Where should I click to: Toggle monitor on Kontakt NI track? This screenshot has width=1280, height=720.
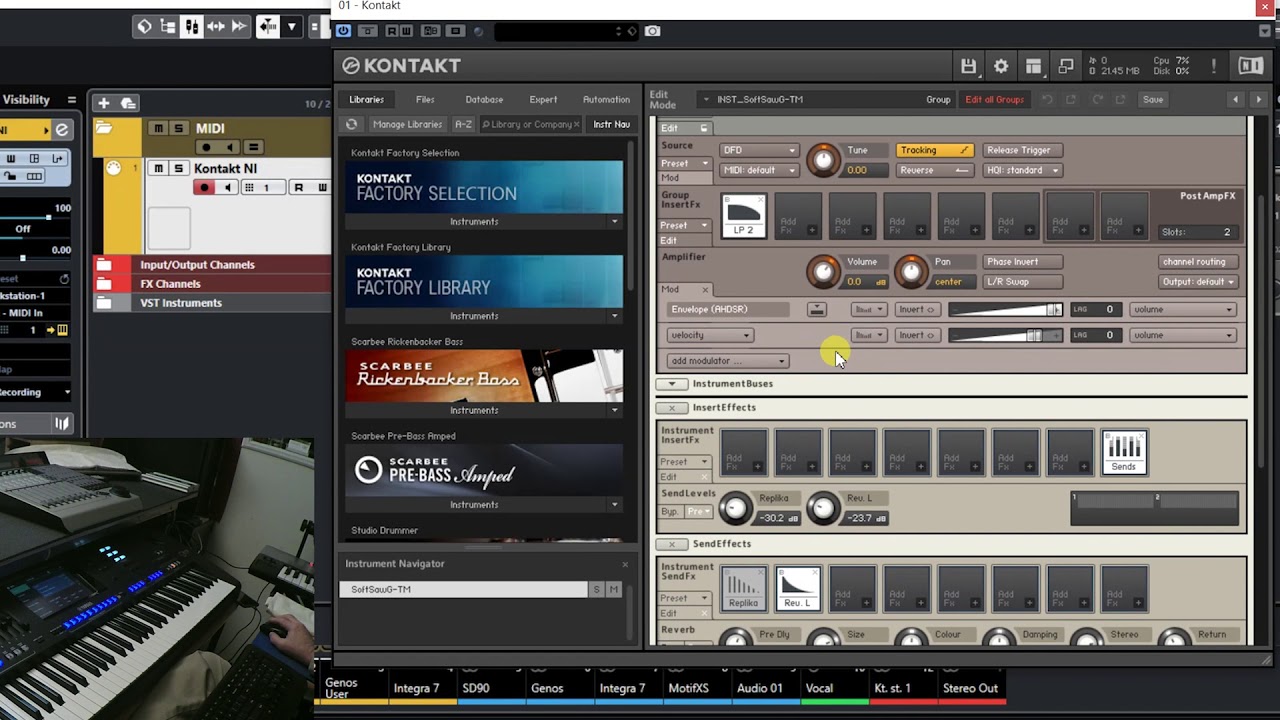click(x=227, y=187)
